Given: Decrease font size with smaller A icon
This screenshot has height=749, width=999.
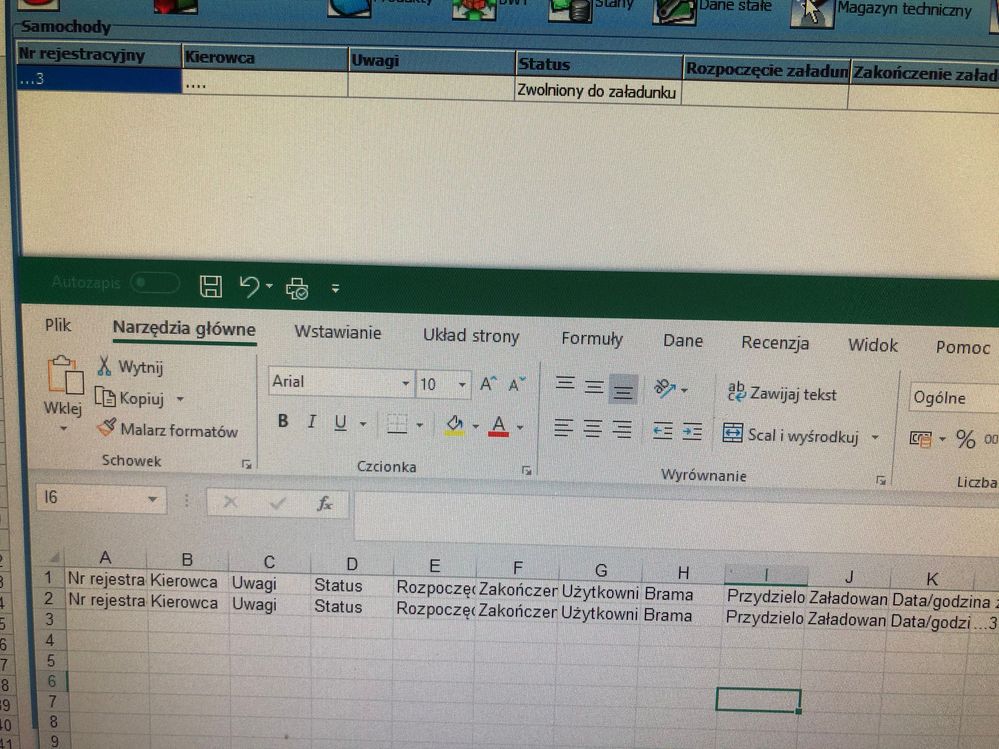Looking at the screenshot, I should coord(517,385).
